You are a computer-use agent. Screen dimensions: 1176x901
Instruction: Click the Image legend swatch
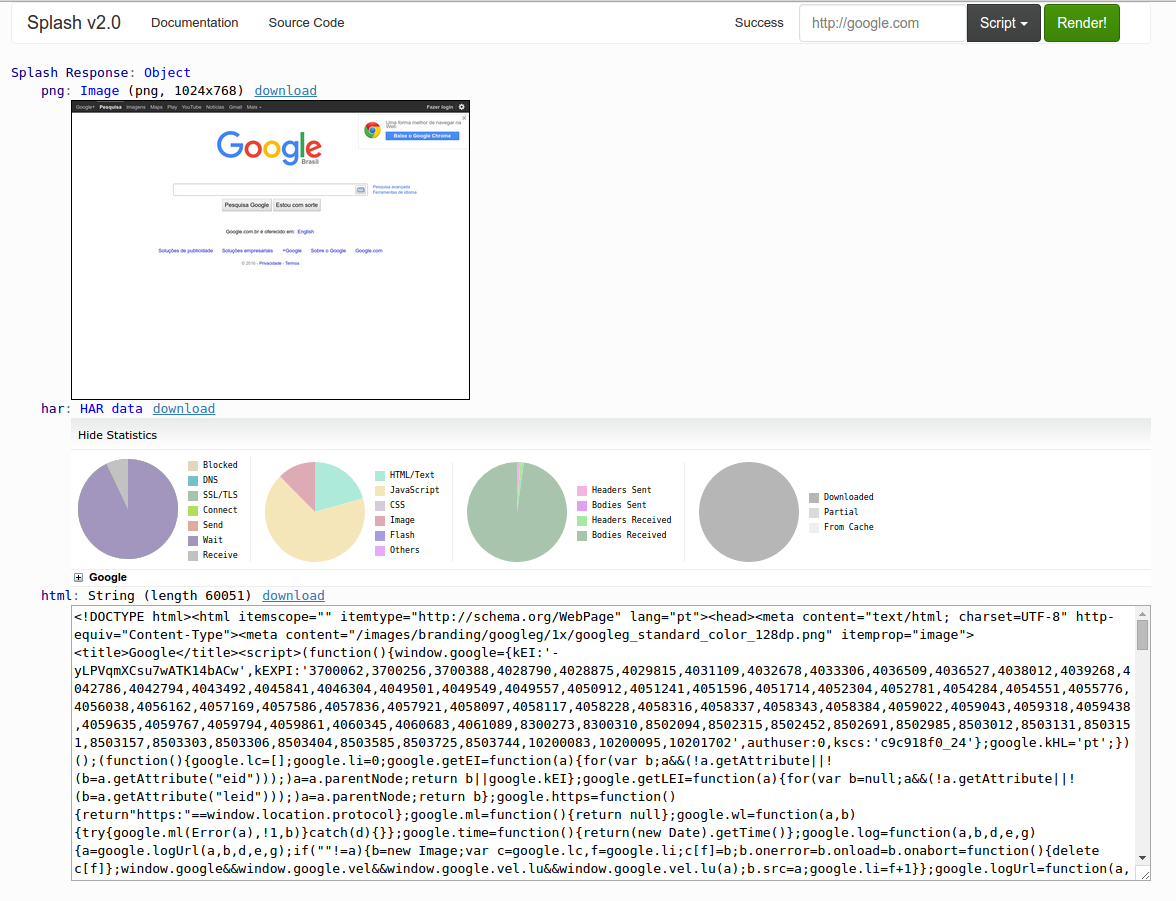pyautogui.click(x=380, y=520)
